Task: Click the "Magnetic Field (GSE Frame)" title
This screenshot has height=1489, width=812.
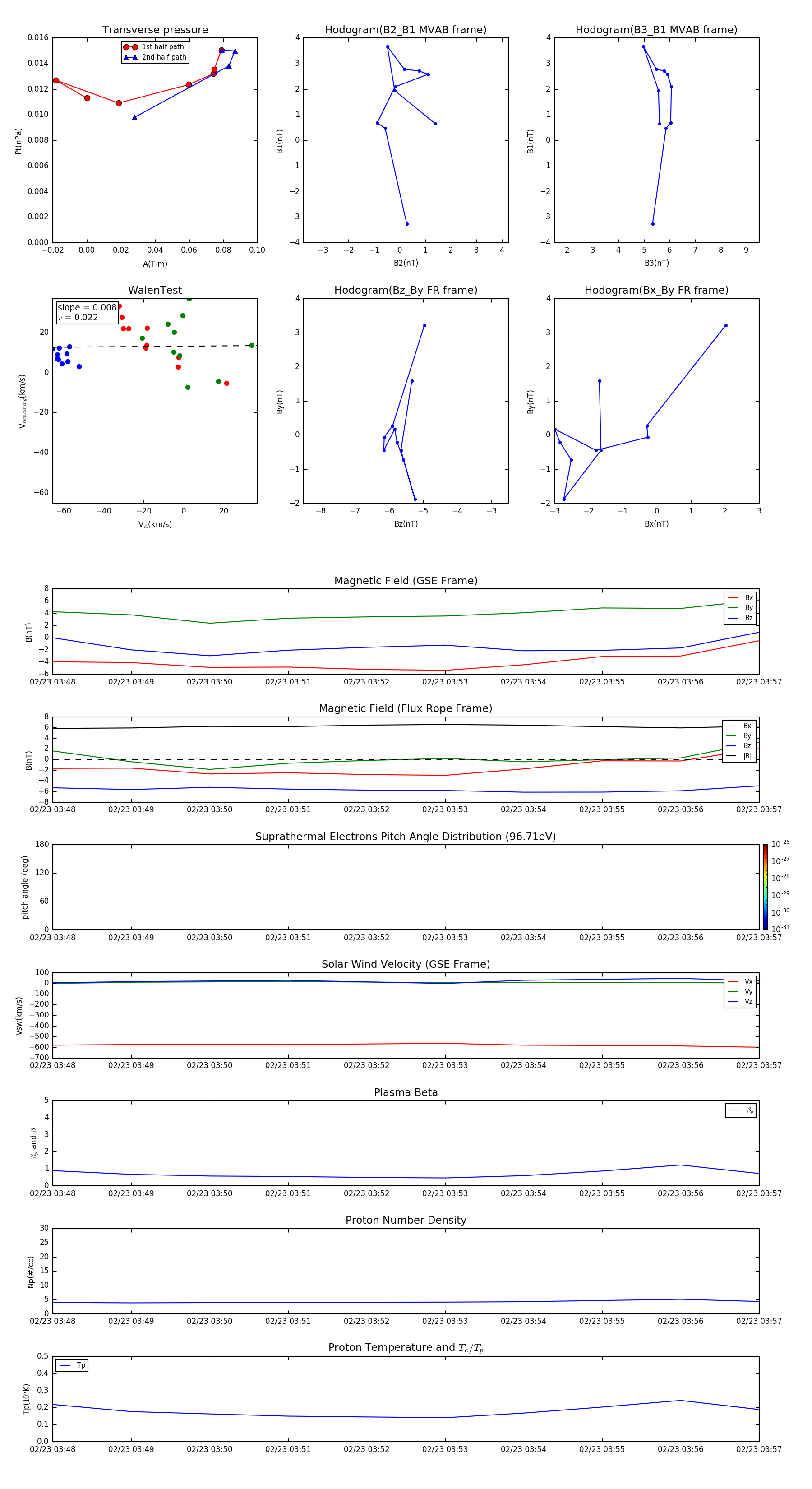Action: click(406, 581)
